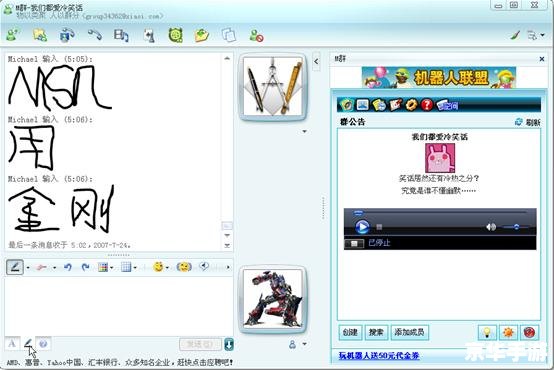Open the block contact icon
The height and width of the screenshot is (370, 554).
257,36
